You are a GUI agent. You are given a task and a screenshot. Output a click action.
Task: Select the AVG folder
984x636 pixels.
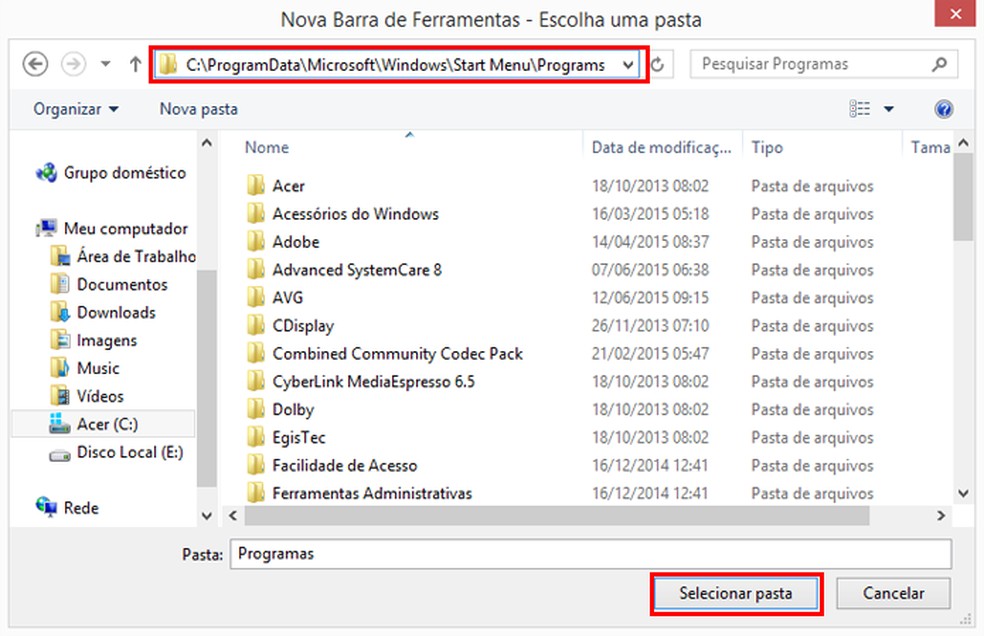(288, 298)
